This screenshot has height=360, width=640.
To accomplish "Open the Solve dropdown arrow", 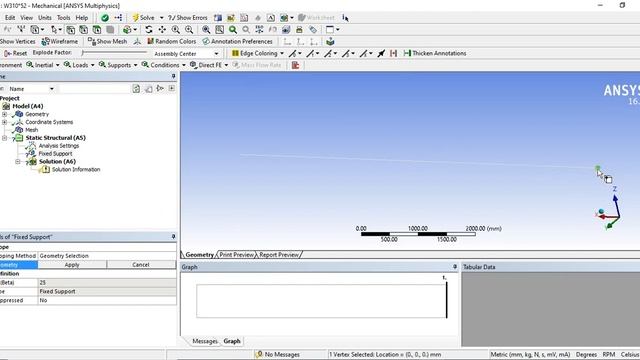I will (x=161, y=18).
